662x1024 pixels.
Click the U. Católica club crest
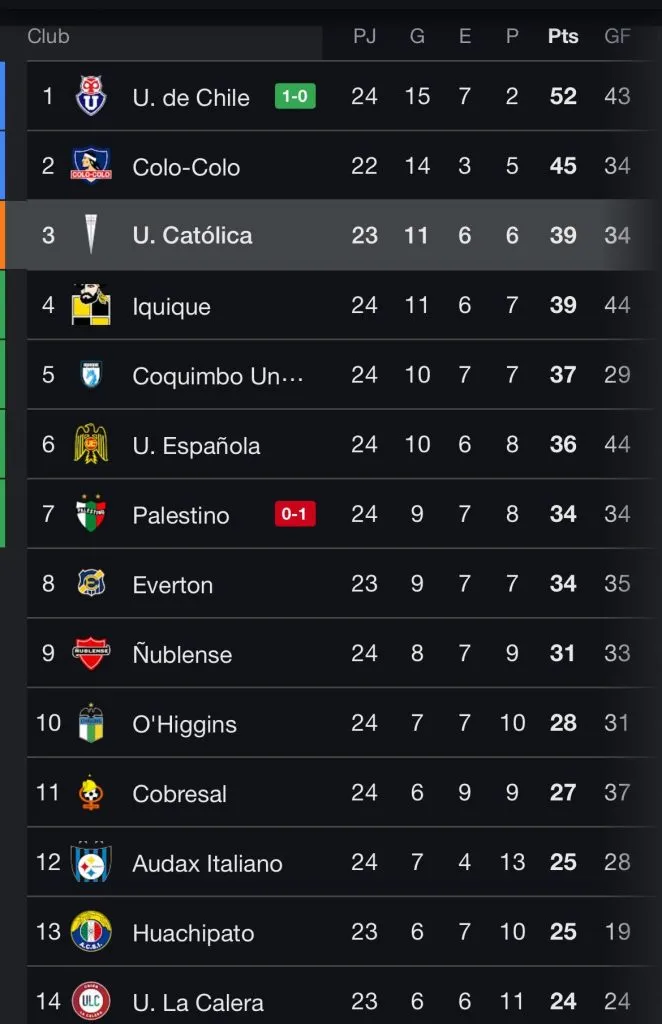91,236
